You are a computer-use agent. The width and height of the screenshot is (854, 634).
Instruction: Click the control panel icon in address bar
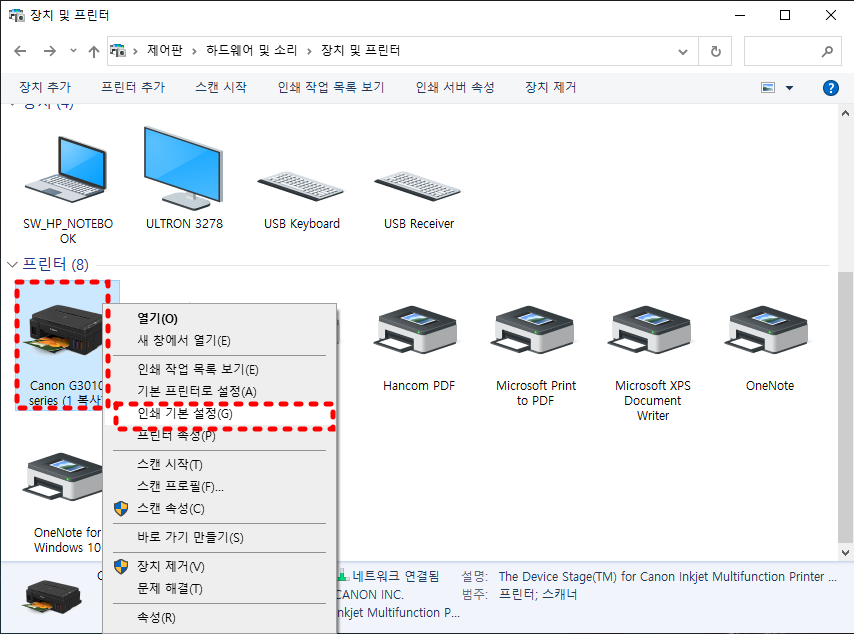pyautogui.click(x=118, y=51)
